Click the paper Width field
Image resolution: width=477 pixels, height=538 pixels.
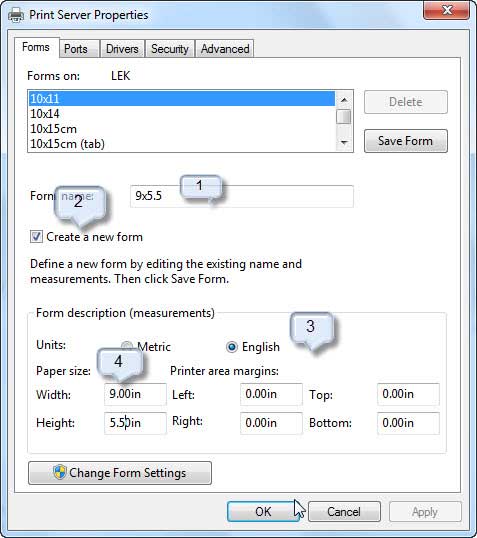tap(135, 394)
